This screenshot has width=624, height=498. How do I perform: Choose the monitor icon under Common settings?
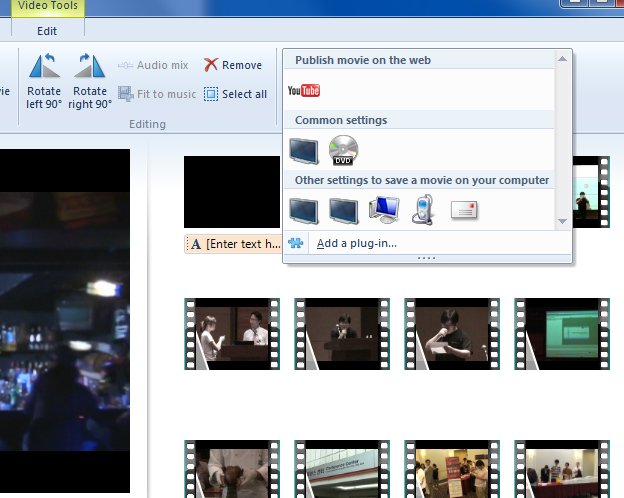[303, 151]
